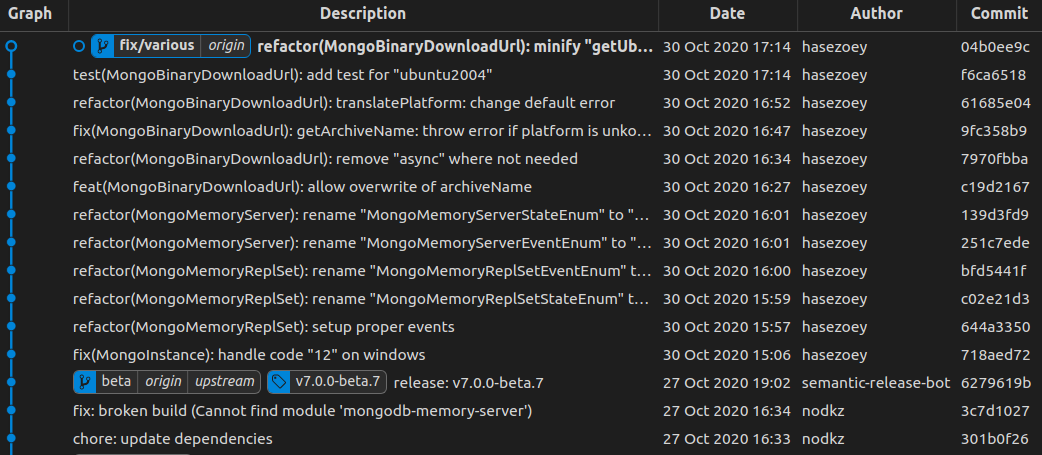1042x455 pixels.
Task: Click the upstream remote label on beta
Action: coord(225,382)
